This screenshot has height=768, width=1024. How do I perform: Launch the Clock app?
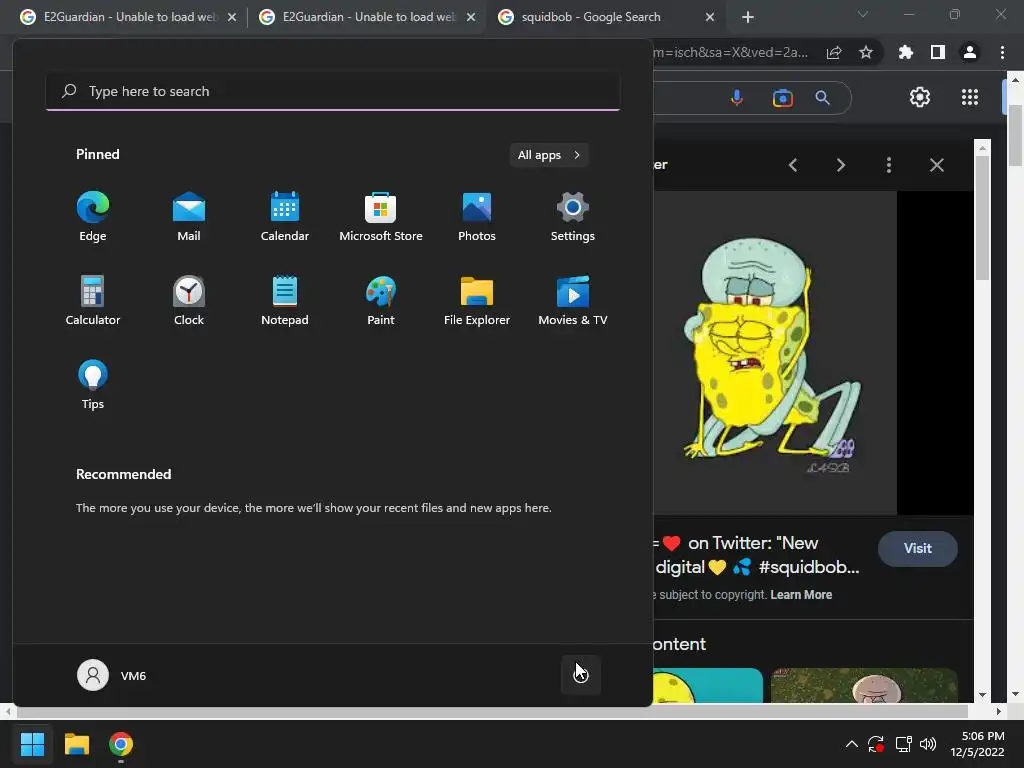point(189,300)
